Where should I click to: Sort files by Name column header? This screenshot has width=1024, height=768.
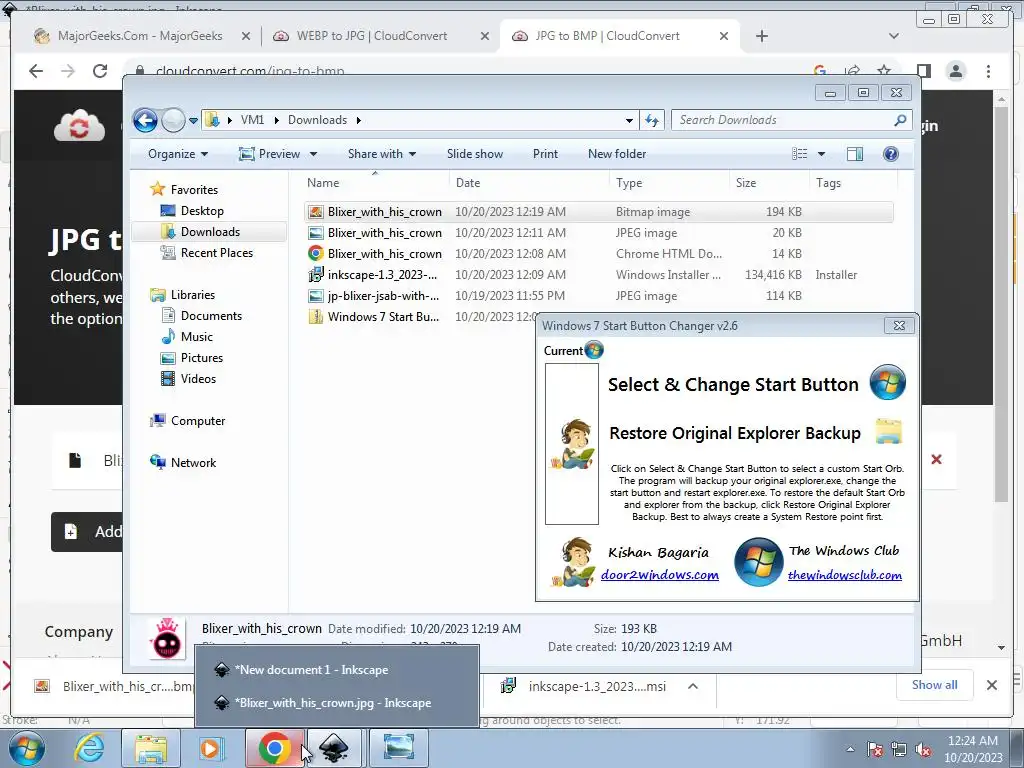323,183
